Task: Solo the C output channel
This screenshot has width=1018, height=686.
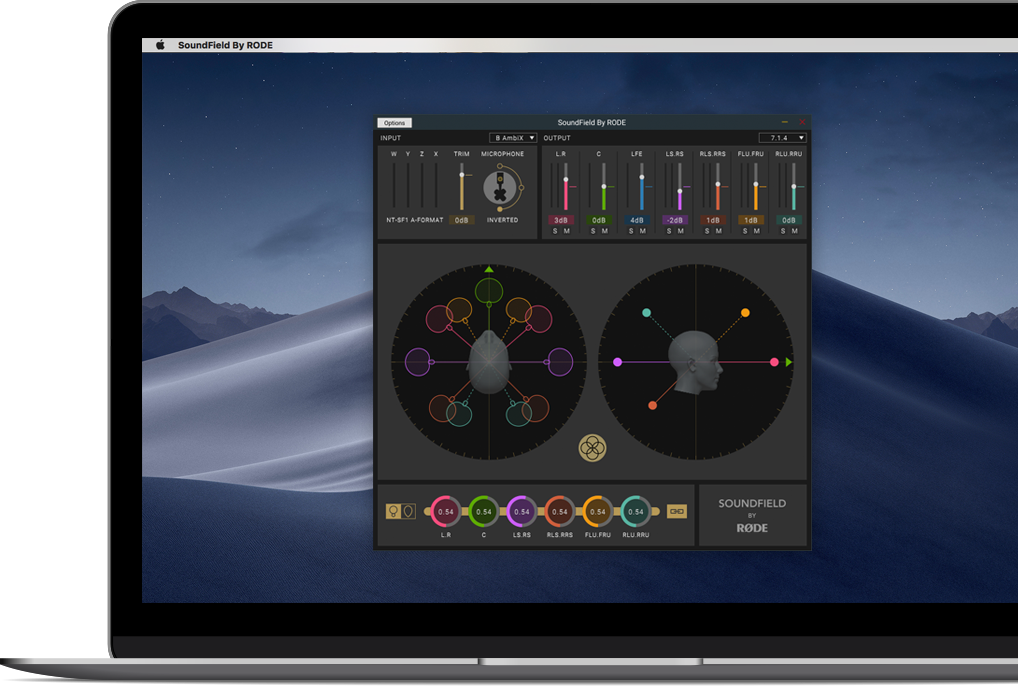Action: tap(593, 231)
